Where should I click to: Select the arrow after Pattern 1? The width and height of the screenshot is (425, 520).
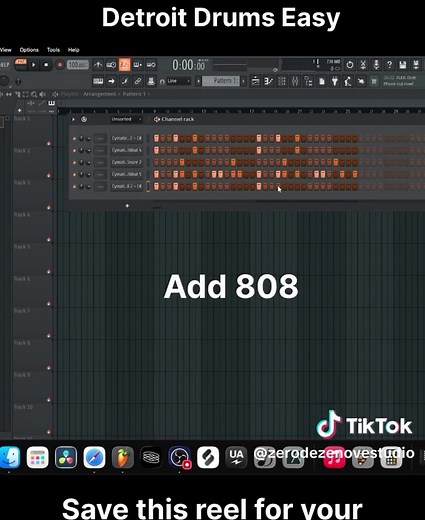click(243, 81)
